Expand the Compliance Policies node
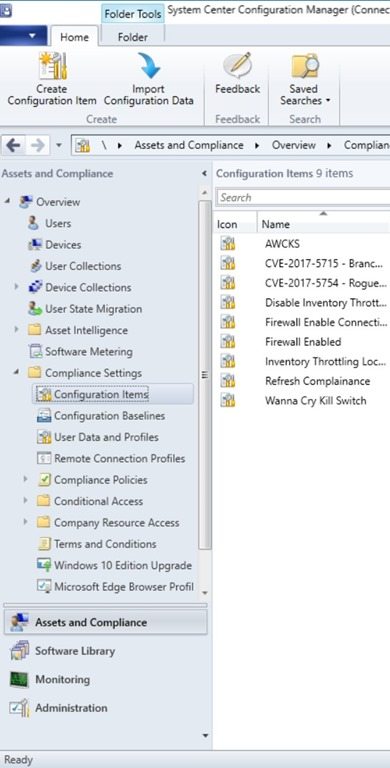 [25, 480]
